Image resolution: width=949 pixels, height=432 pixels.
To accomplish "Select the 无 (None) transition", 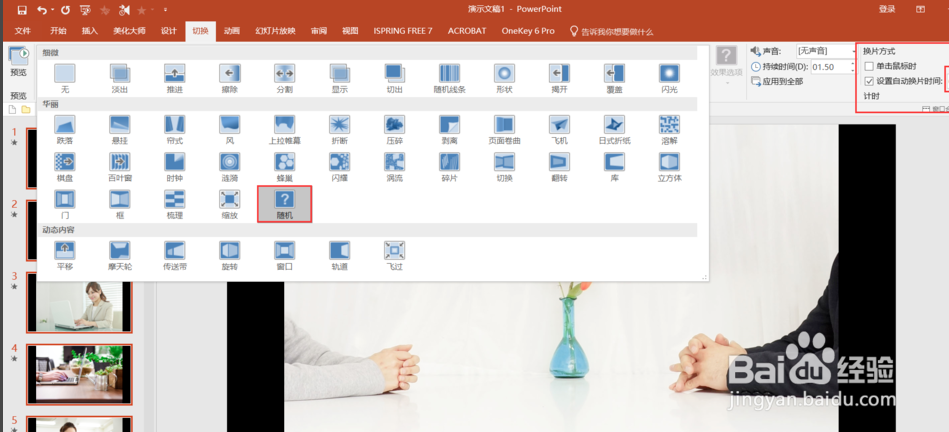I will [x=65, y=79].
